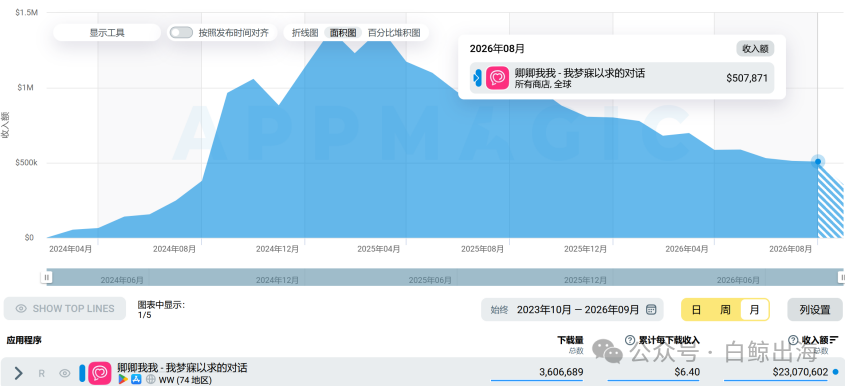Click Google Play store icon in row

[123, 380]
